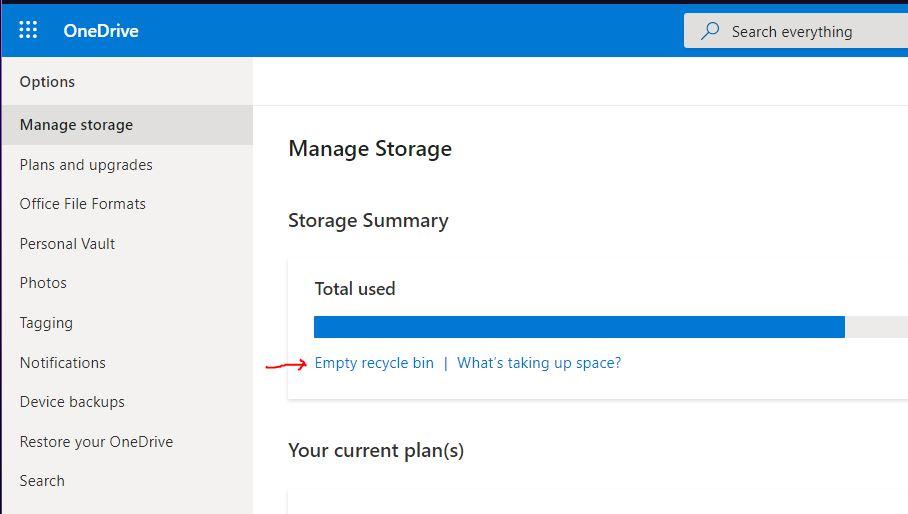The image size is (908, 514).
Task: Select Restore your OneDrive
Action: (x=96, y=442)
